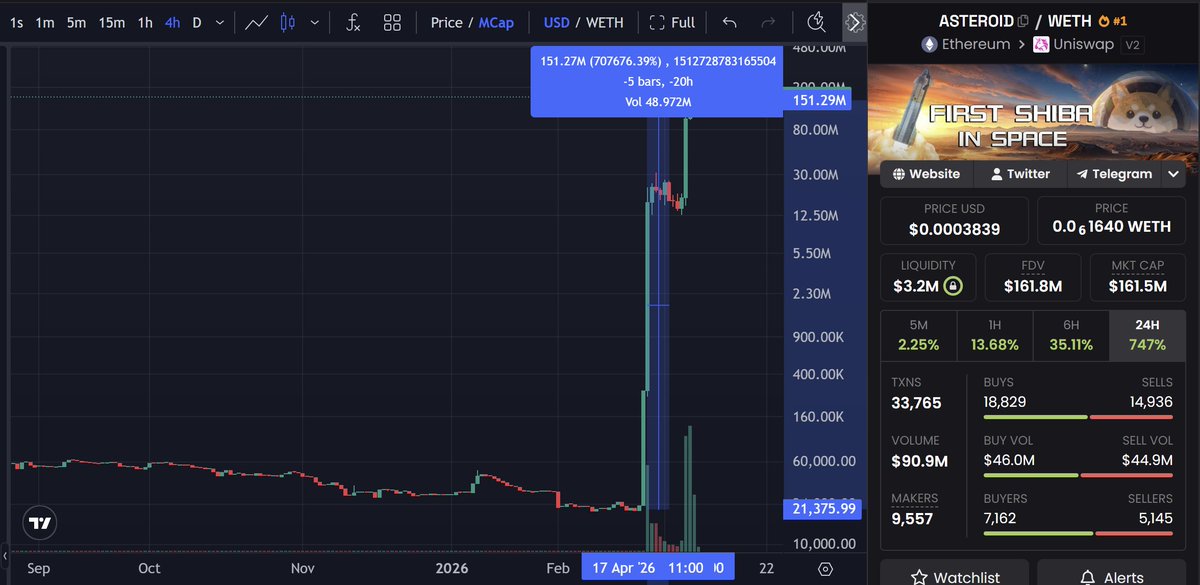Copy the ASTEROID token address
Screen dimensions: 1200x585
coord(1022,20)
